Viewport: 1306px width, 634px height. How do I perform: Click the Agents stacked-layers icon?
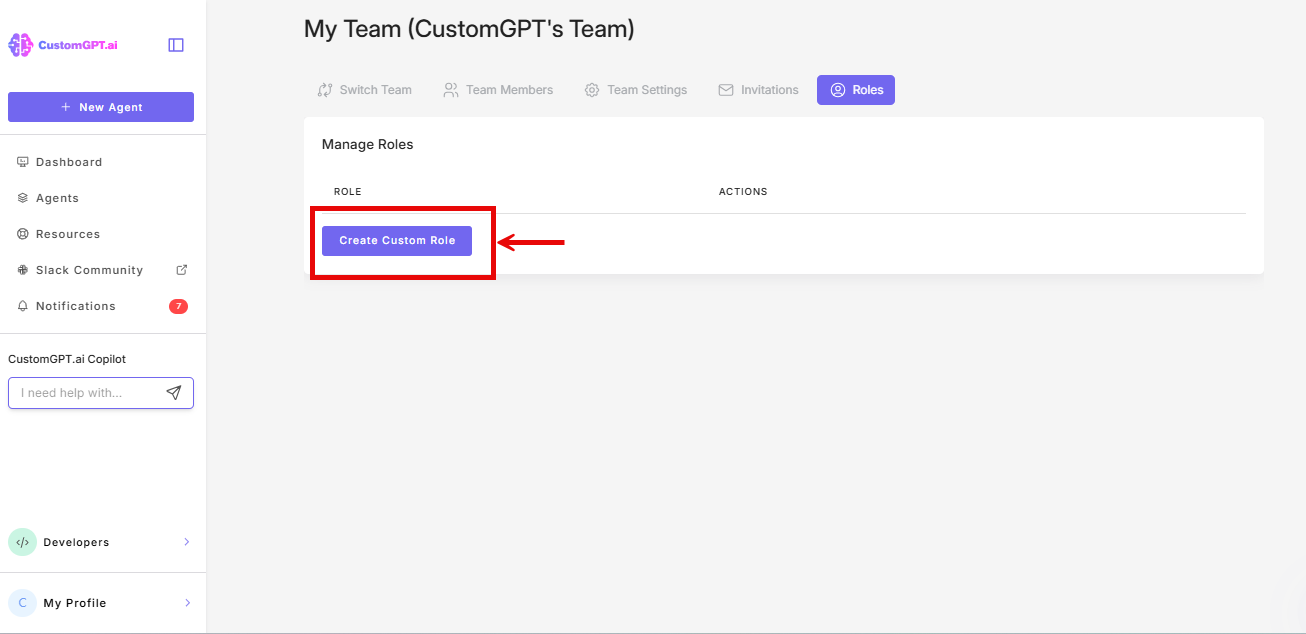coord(21,197)
